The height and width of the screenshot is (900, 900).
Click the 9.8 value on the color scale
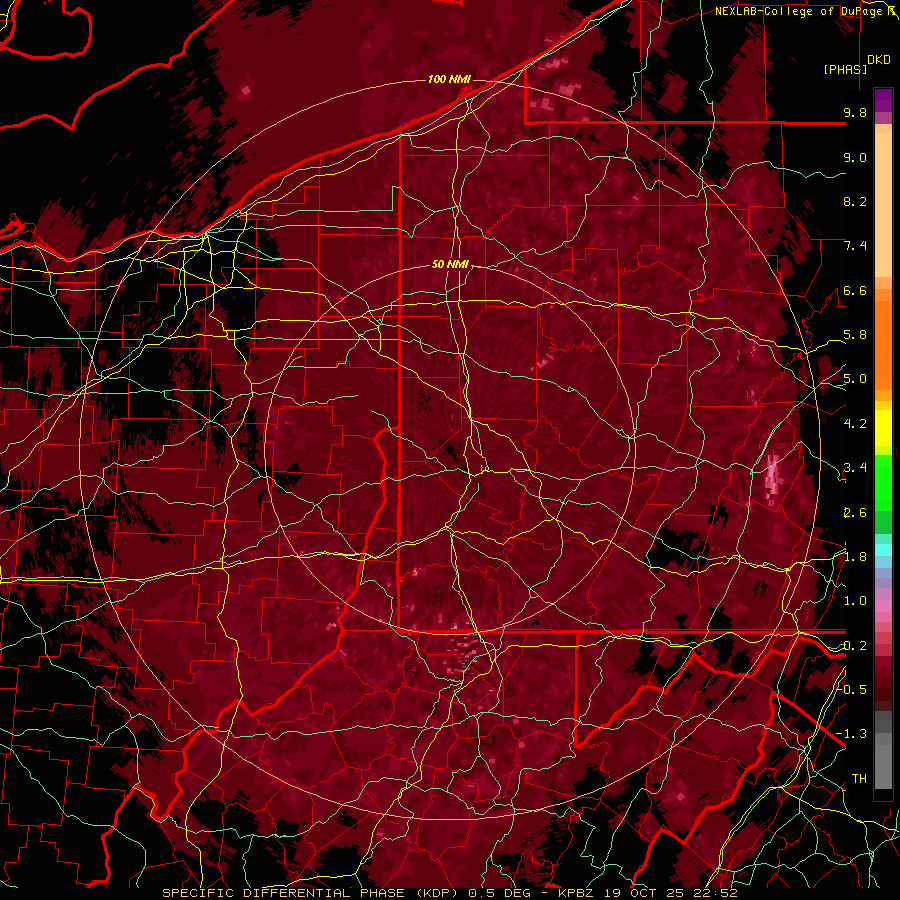point(855,112)
